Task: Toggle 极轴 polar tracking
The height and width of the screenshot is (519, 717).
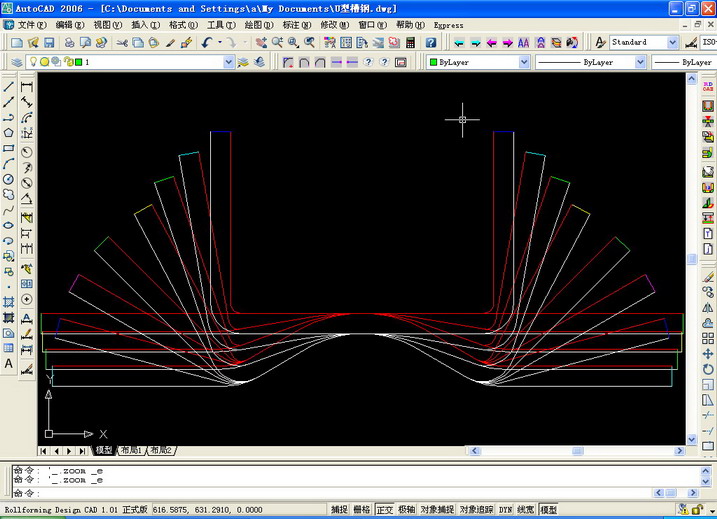Action: (x=407, y=509)
